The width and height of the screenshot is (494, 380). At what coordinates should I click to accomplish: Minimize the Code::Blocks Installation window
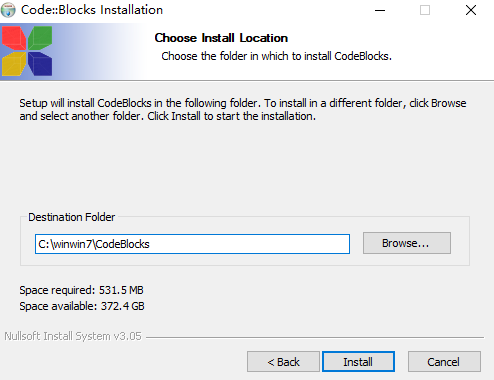[380, 10]
